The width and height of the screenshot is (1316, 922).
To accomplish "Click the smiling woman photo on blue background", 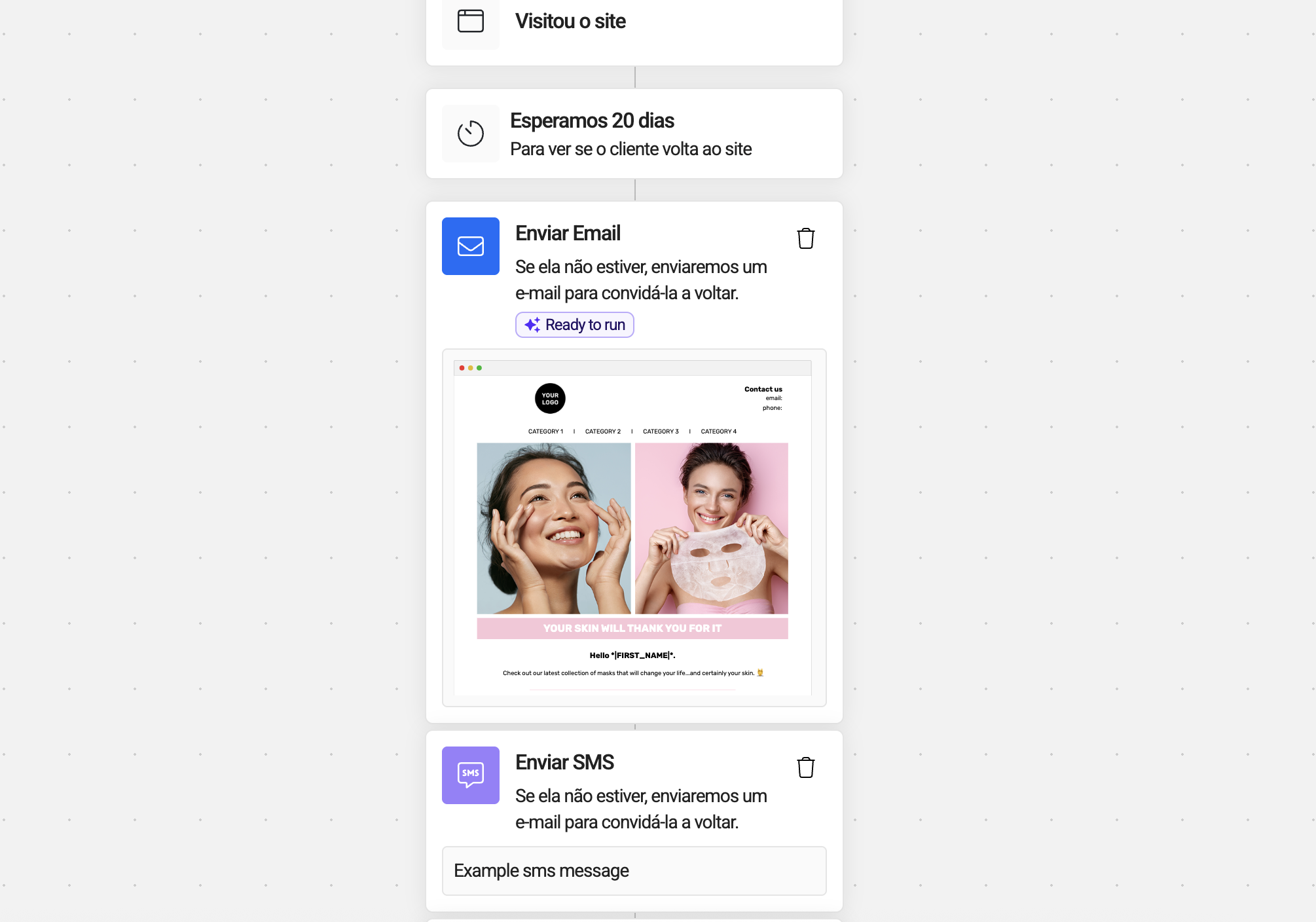I will pyautogui.click(x=553, y=528).
